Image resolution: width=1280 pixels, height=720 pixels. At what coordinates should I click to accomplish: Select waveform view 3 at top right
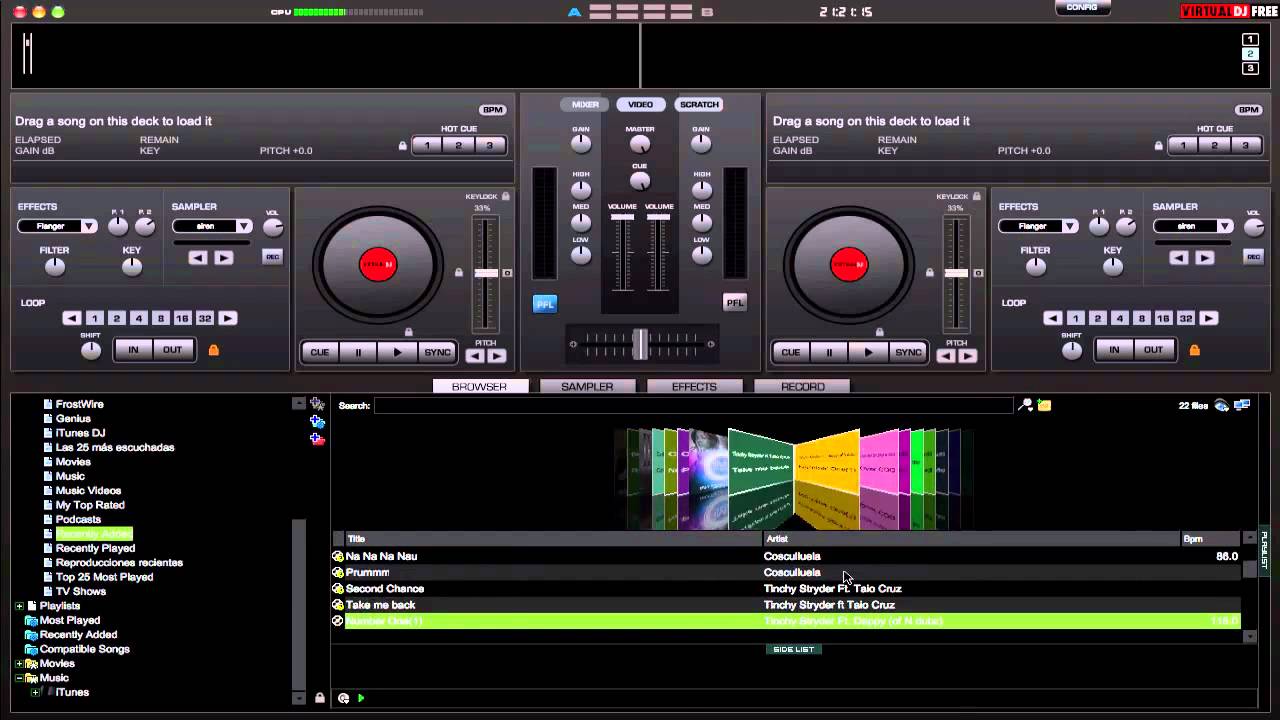click(1250, 69)
